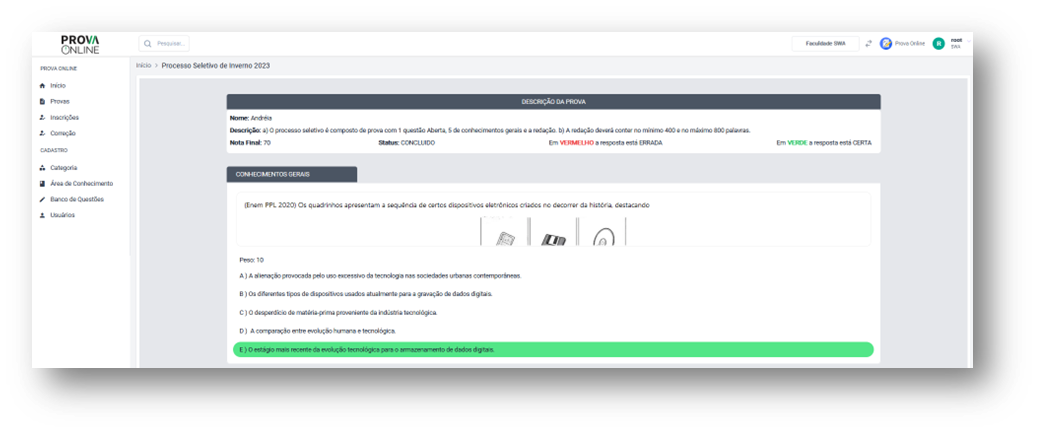
Task: Select answer C about desperdício de matéria-prima
Action: [x=338, y=312]
